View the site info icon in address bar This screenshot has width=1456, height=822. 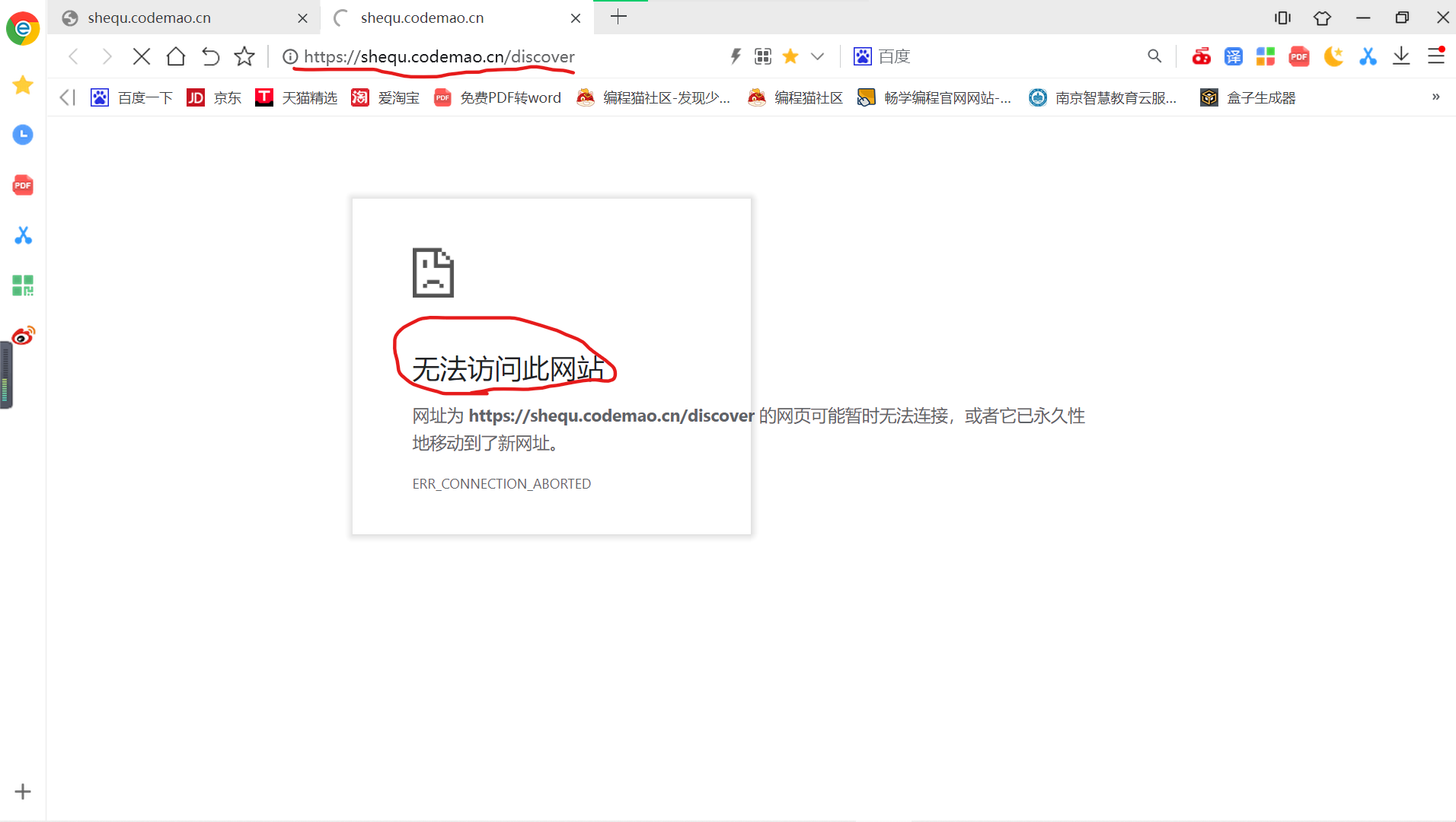click(290, 56)
